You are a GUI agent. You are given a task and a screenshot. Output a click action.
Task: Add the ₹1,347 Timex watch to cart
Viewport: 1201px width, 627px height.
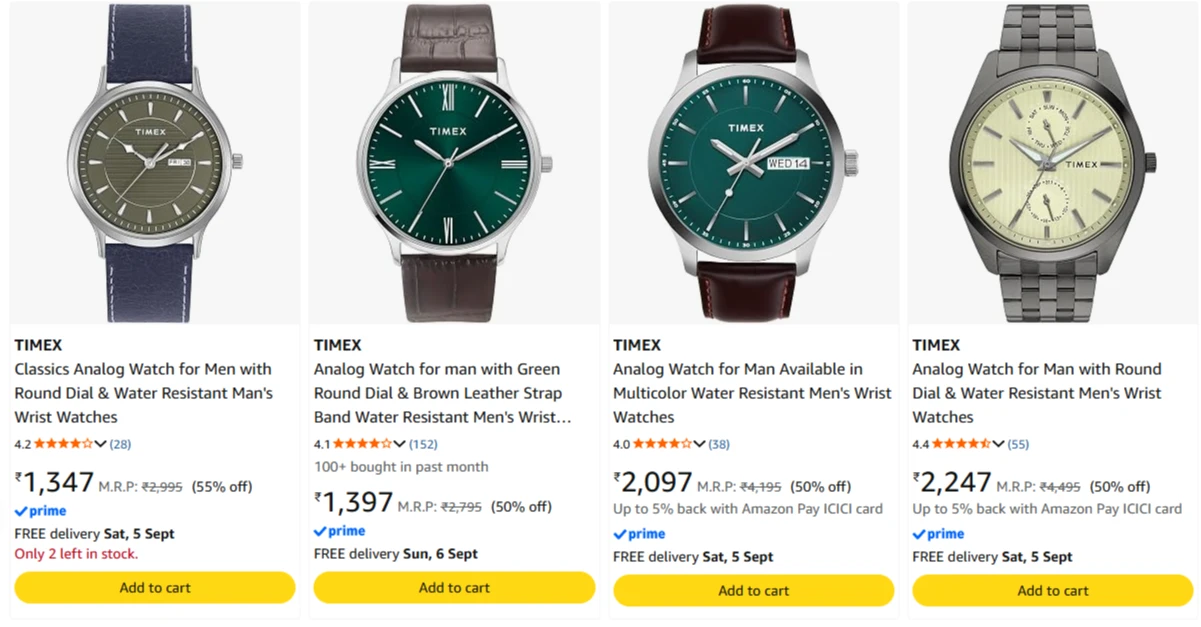[155, 588]
